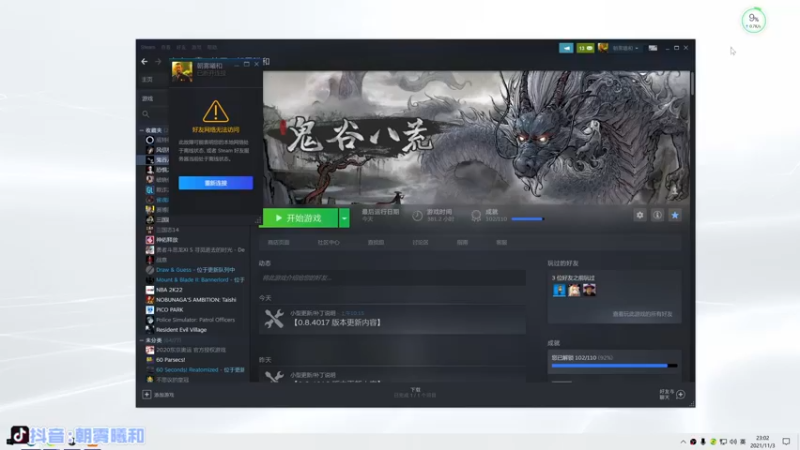Select PICO PARK in library
The image size is (800, 450).
coord(169,310)
